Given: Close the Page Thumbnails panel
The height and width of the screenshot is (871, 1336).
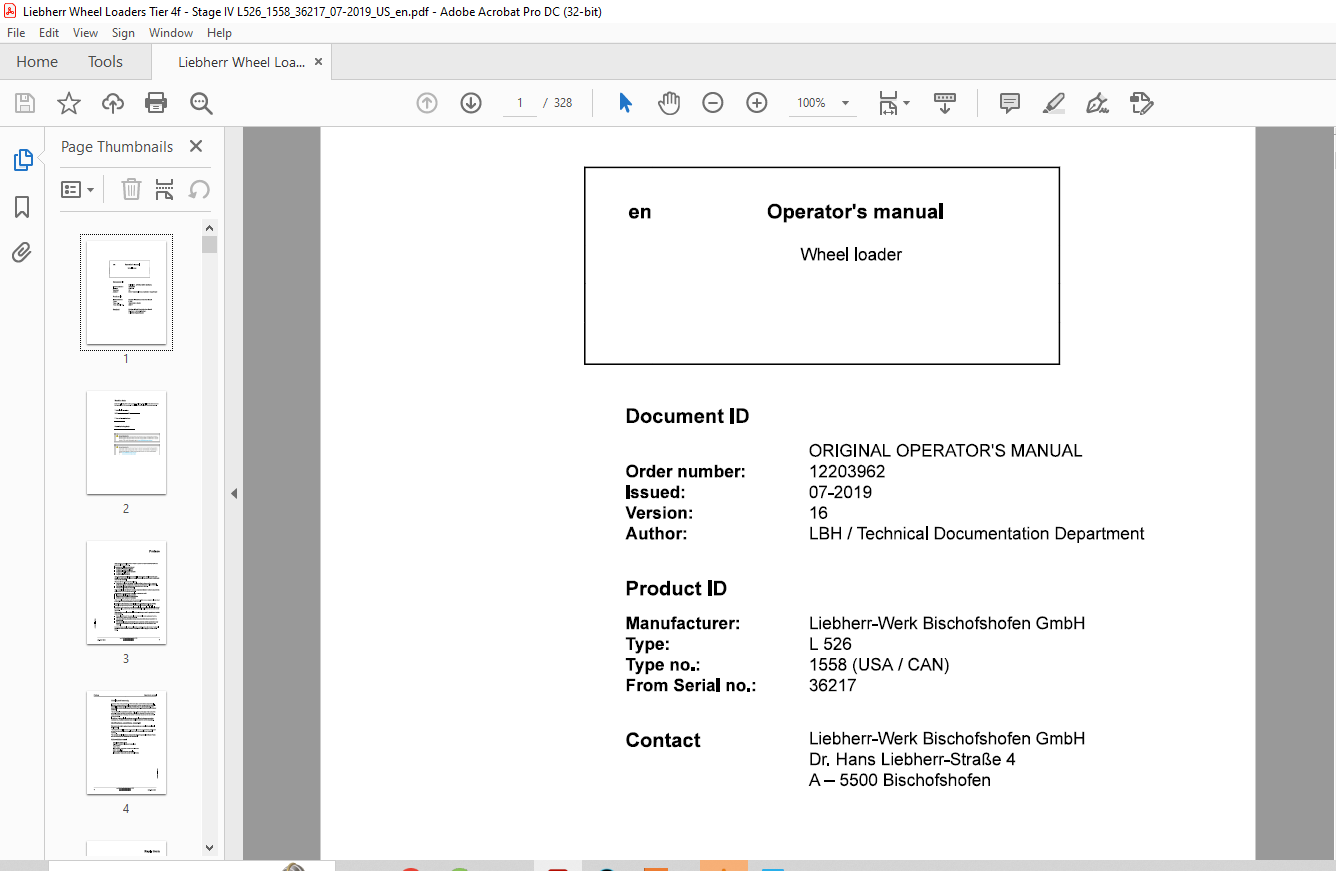Looking at the screenshot, I should 196,146.
